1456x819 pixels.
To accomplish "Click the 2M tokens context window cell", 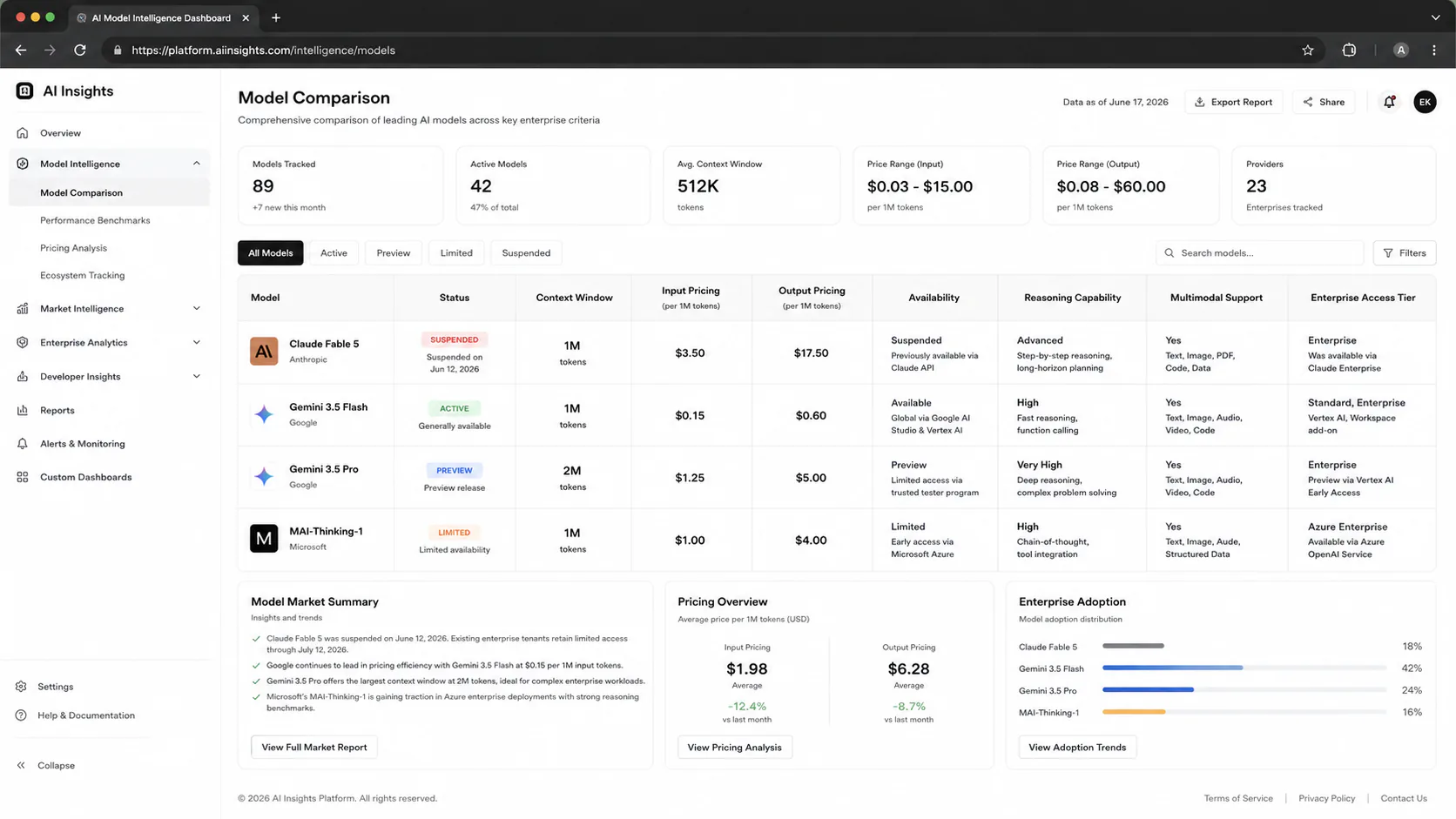I will 572,478.
